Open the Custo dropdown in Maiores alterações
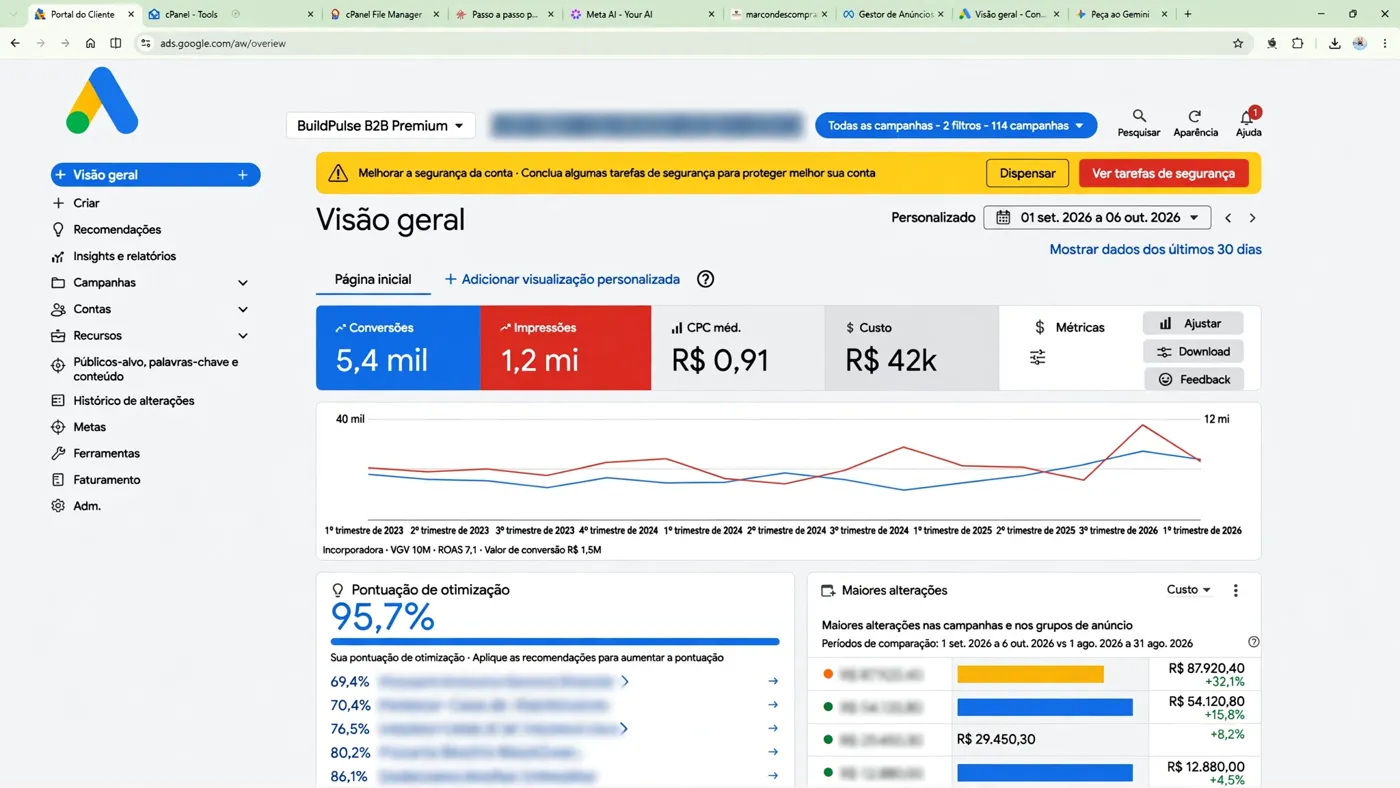 1188,590
